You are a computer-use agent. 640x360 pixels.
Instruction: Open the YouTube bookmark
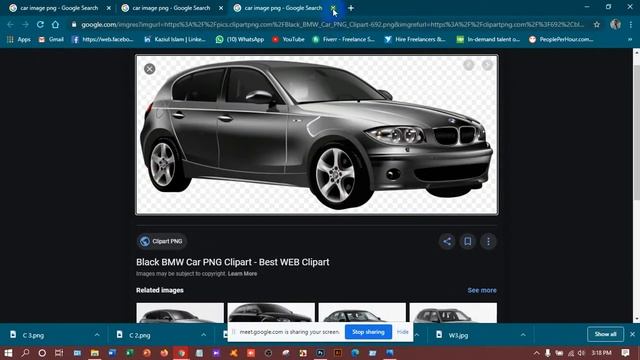coord(288,39)
